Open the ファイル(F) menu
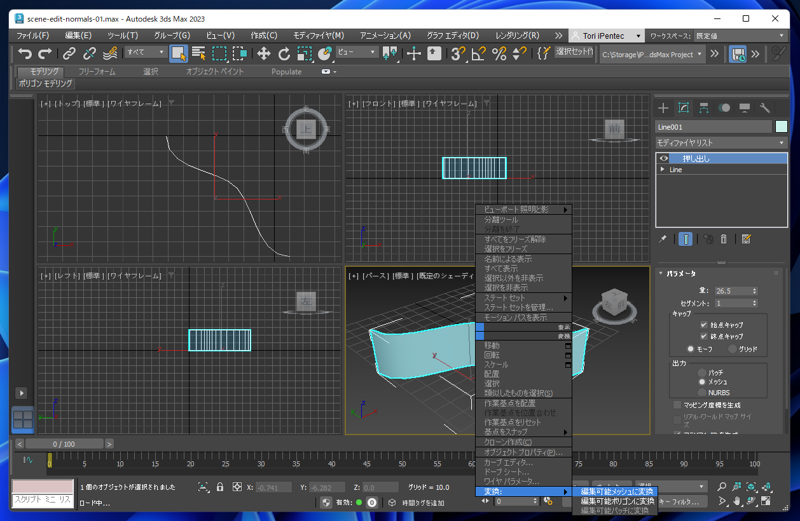800x521 pixels. (x=33, y=36)
